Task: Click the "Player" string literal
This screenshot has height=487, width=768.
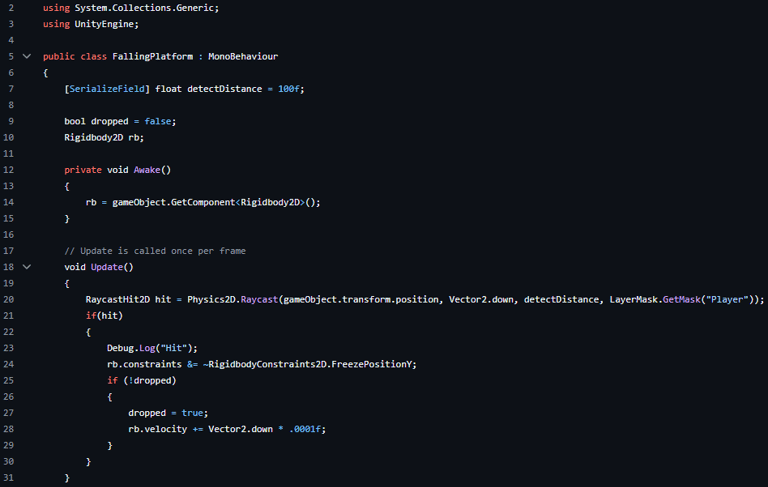Action: (727, 299)
